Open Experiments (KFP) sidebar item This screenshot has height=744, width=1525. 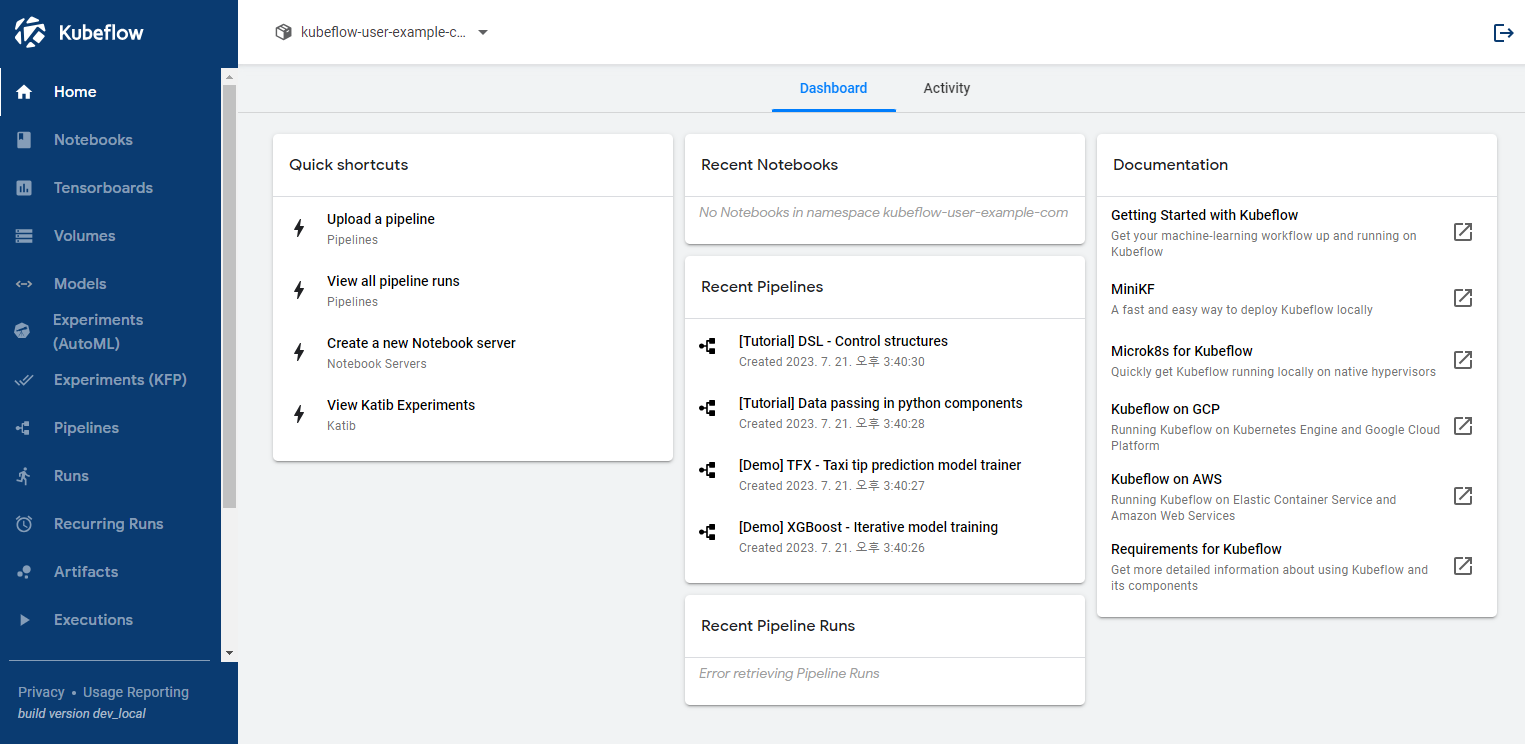(110, 380)
